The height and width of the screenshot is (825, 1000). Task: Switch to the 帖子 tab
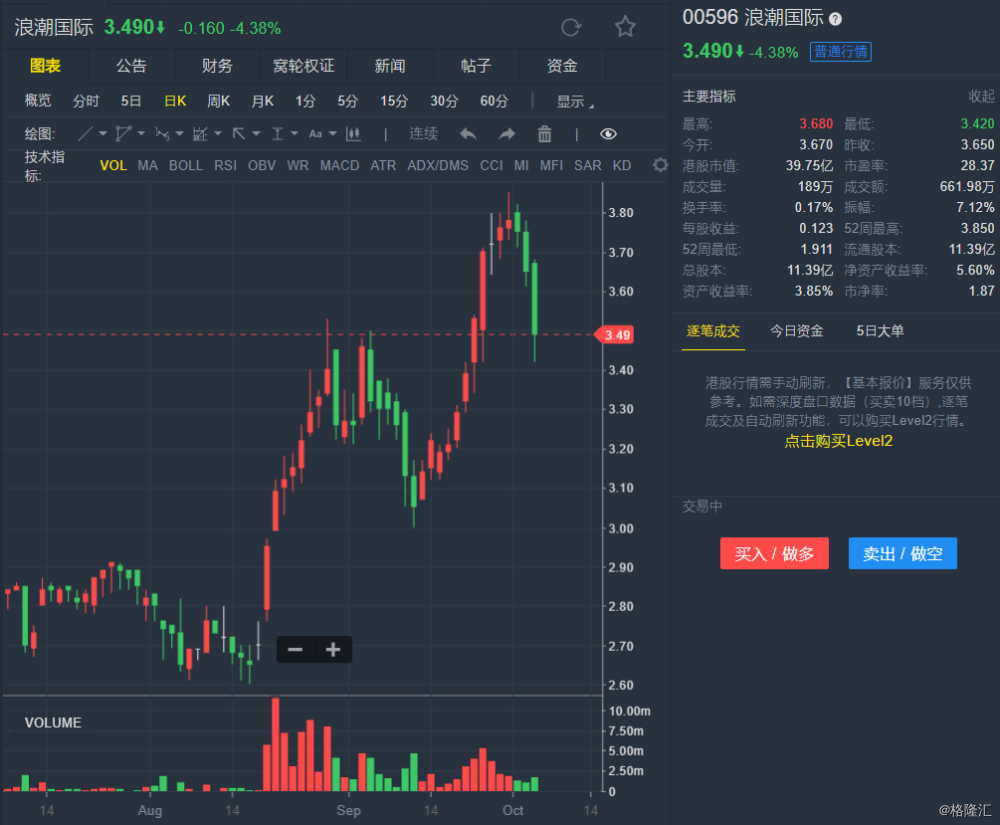(x=476, y=66)
